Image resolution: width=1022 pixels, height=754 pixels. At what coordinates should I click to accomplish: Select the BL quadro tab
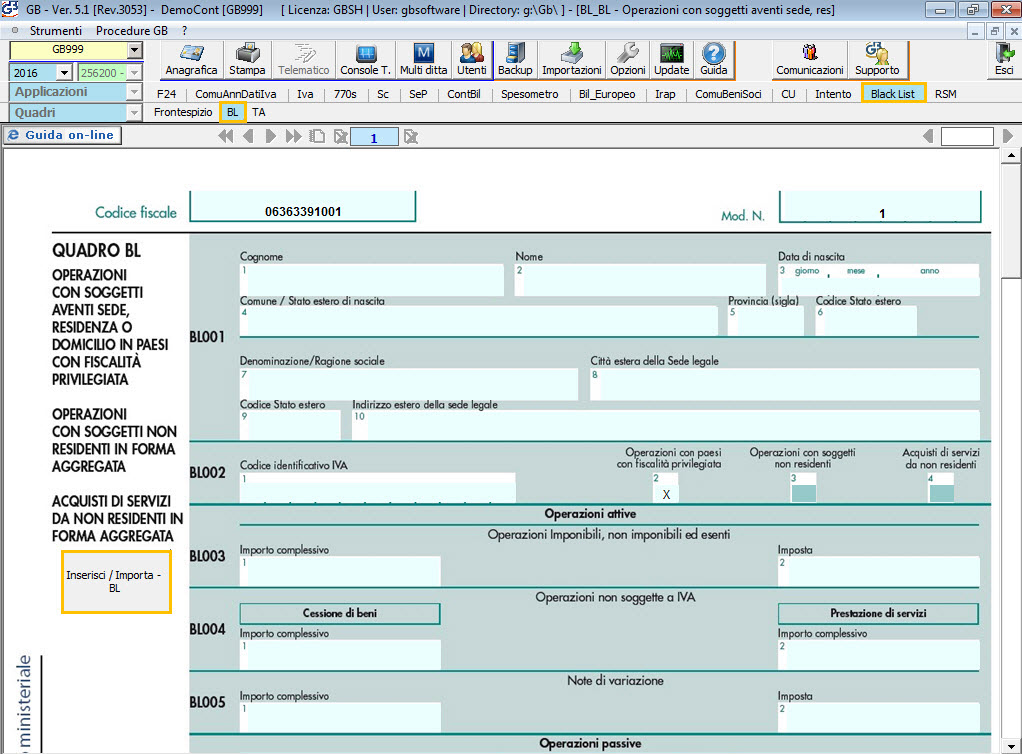[x=233, y=112]
